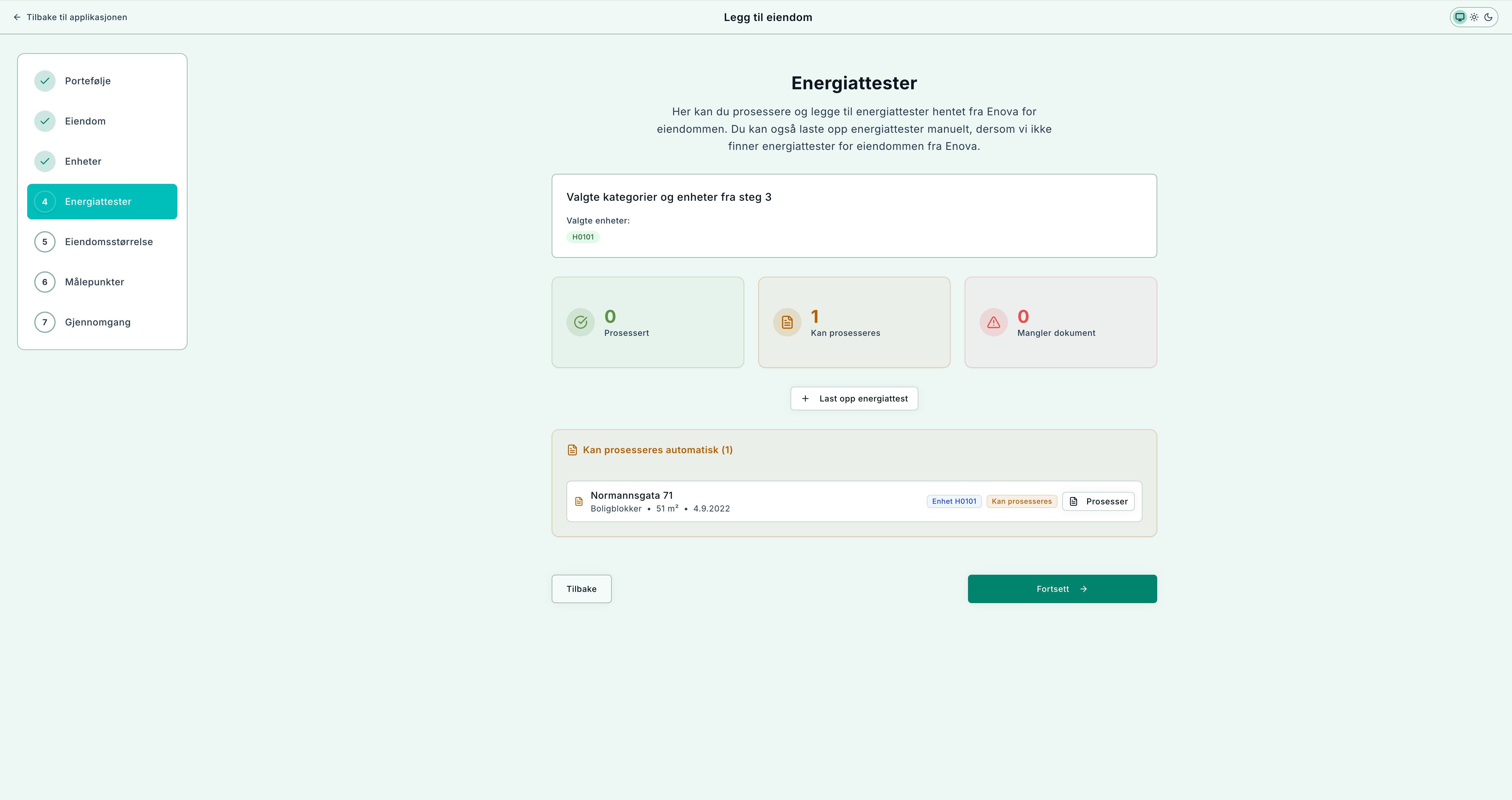Enable dark mode moon icon
The image size is (1512, 800).
tap(1488, 17)
